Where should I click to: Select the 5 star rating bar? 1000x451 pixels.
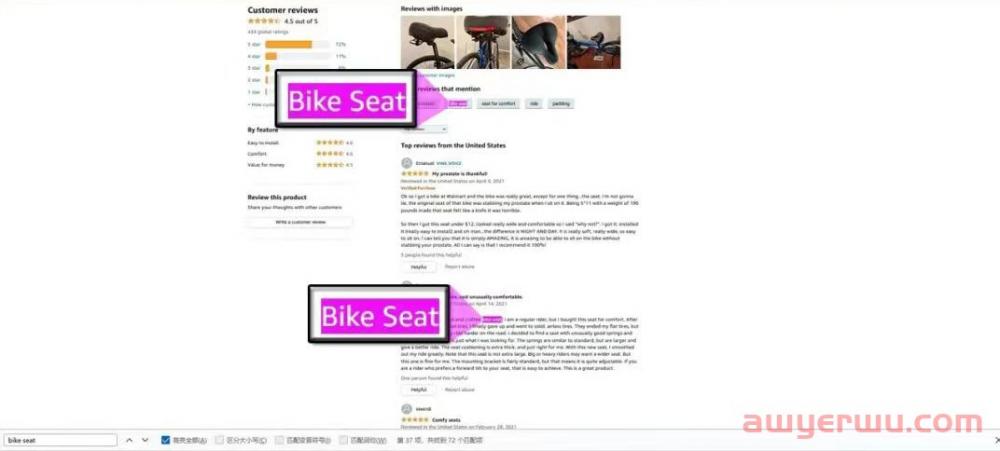297,45
